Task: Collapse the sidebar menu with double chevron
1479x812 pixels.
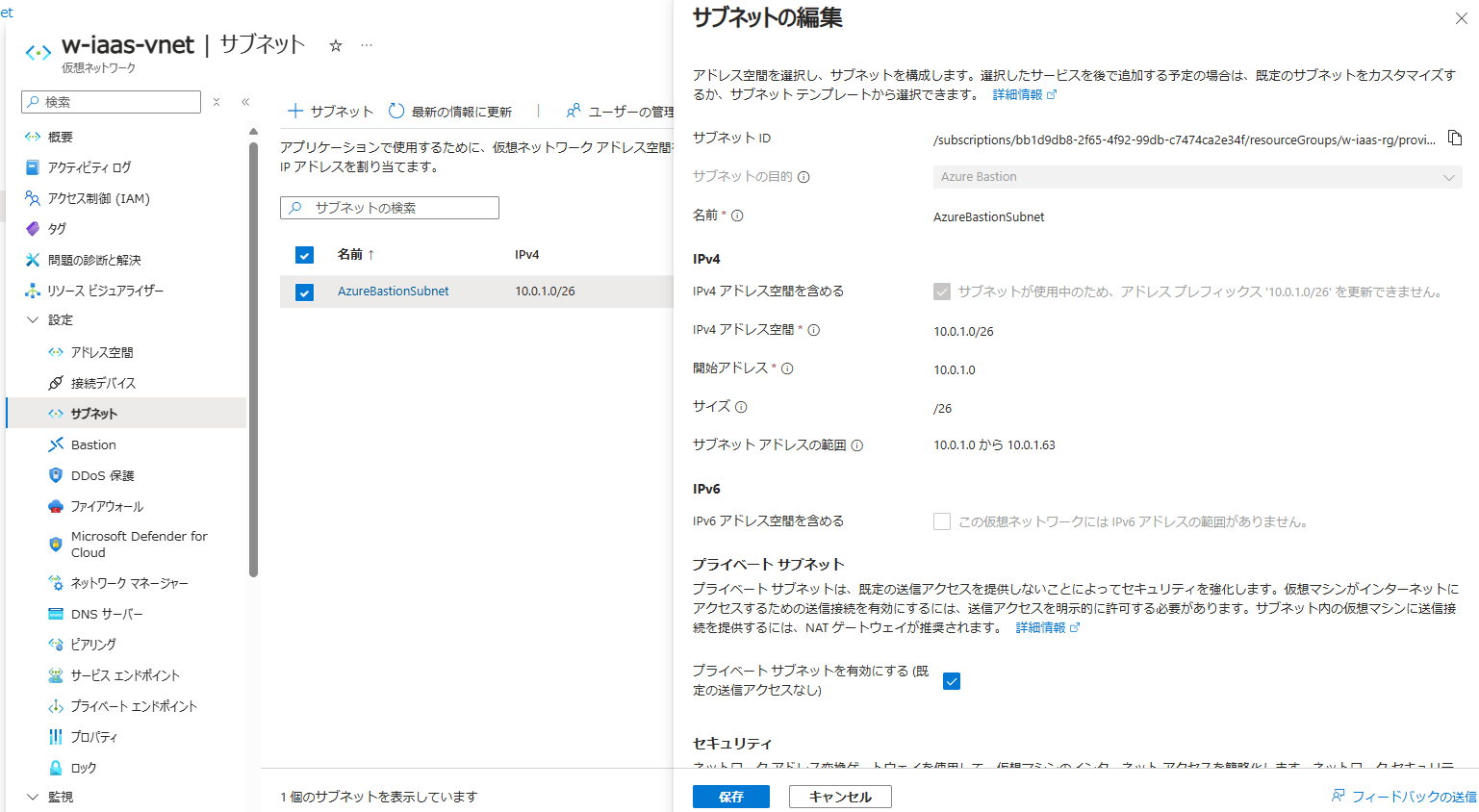Action: (245, 102)
